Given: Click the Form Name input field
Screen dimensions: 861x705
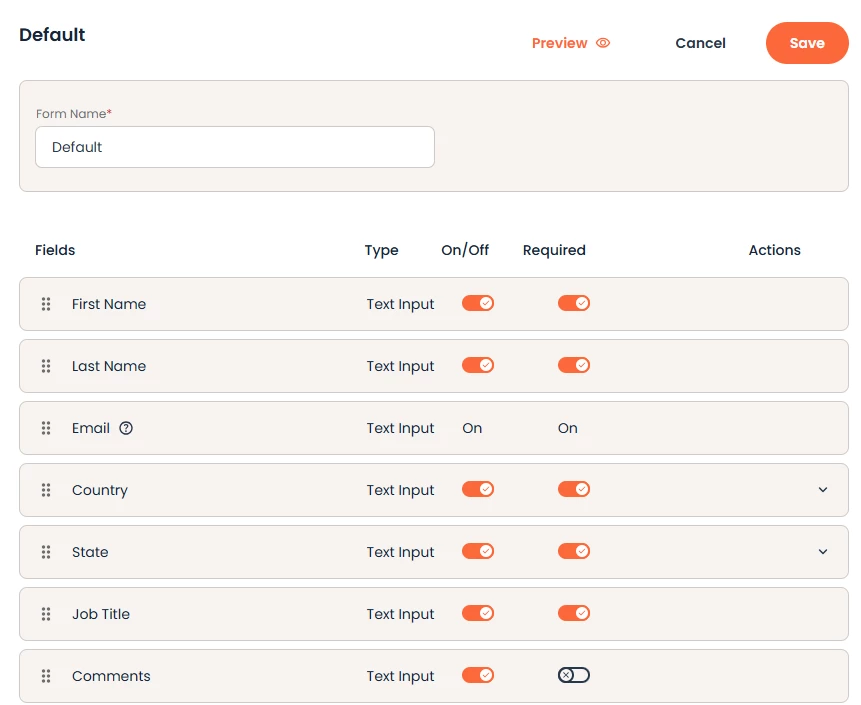Looking at the screenshot, I should pos(235,147).
